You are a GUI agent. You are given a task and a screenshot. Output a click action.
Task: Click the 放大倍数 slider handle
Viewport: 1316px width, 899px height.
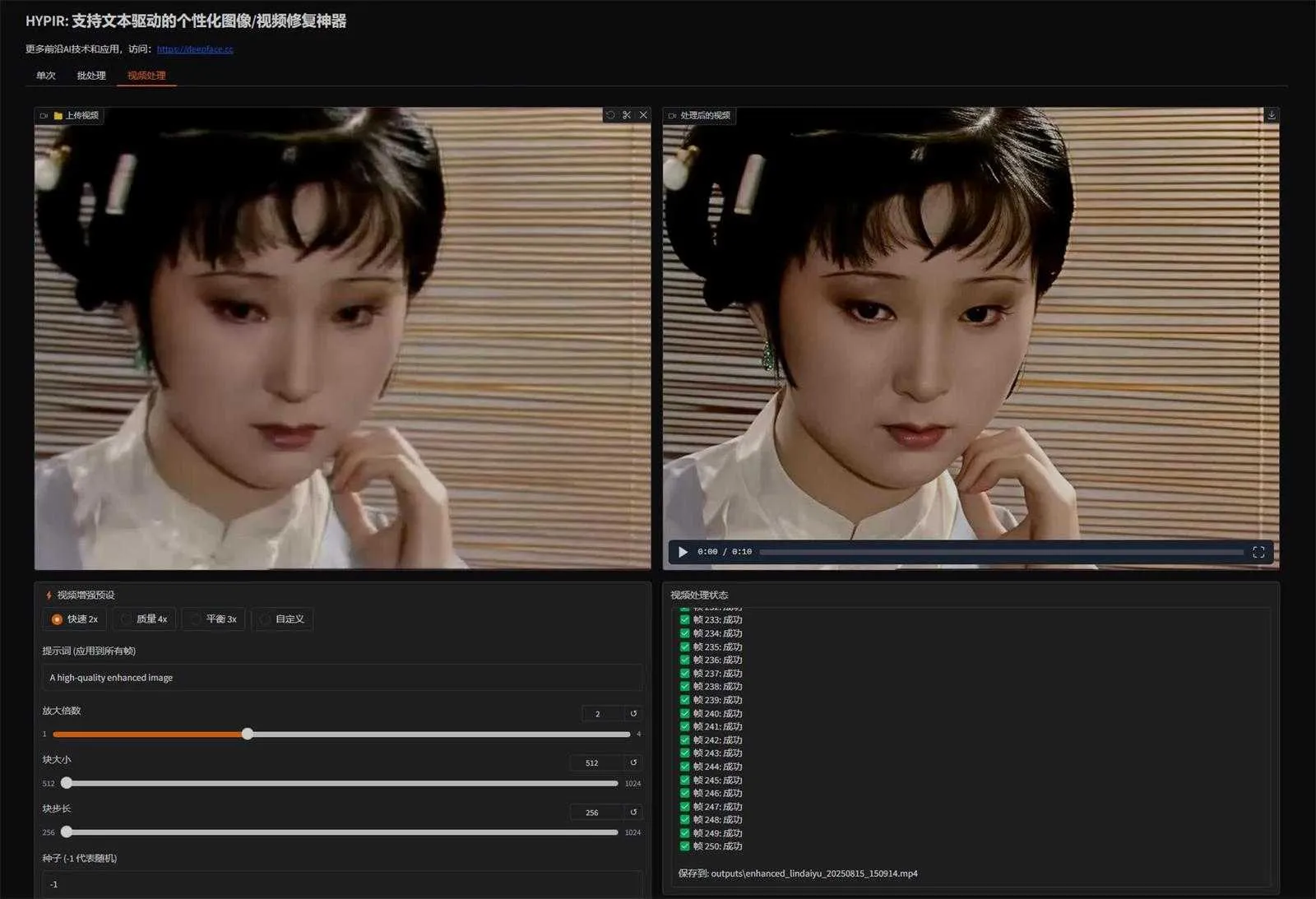(x=248, y=734)
